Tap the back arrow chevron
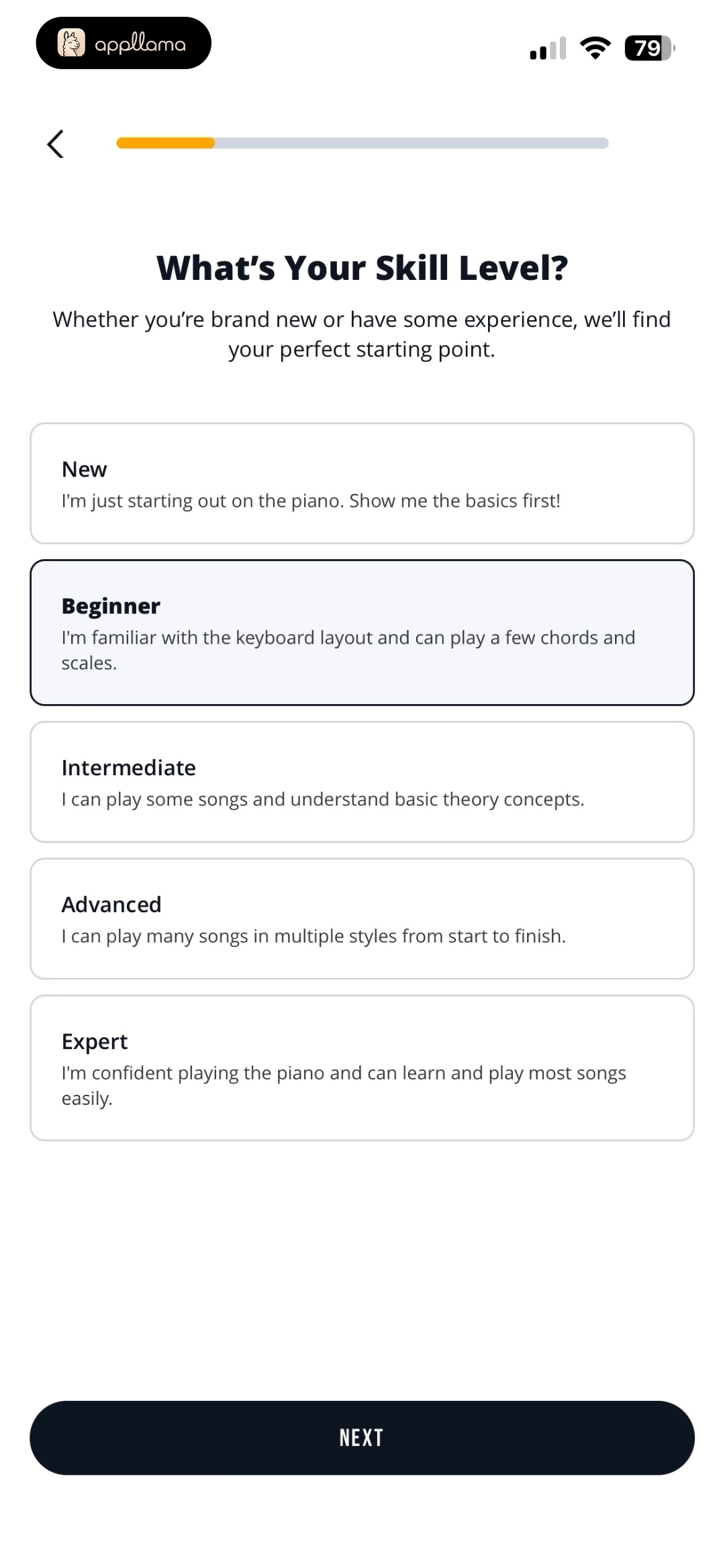The image size is (725, 1568). pos(56,144)
